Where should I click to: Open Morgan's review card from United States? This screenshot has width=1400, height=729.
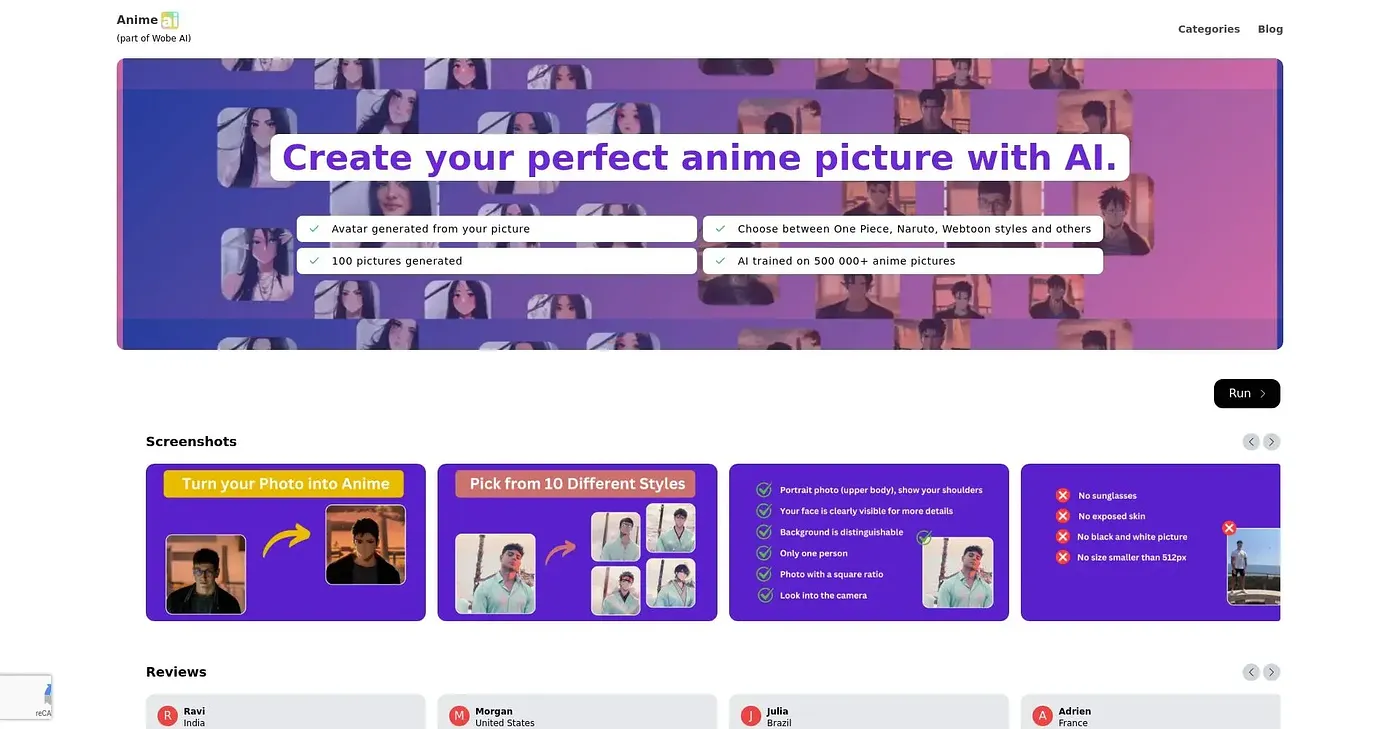tap(577, 712)
